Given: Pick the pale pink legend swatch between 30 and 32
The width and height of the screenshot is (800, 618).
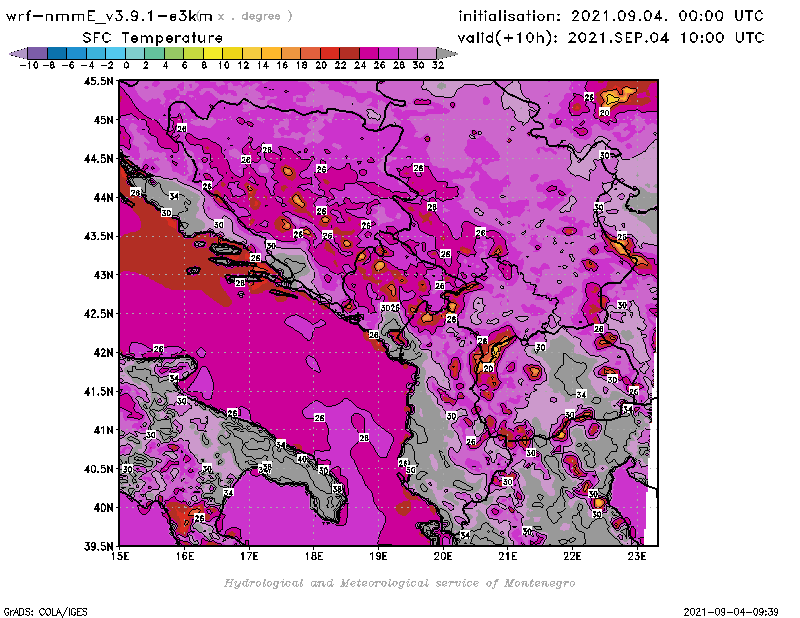Looking at the screenshot, I should point(427,53).
